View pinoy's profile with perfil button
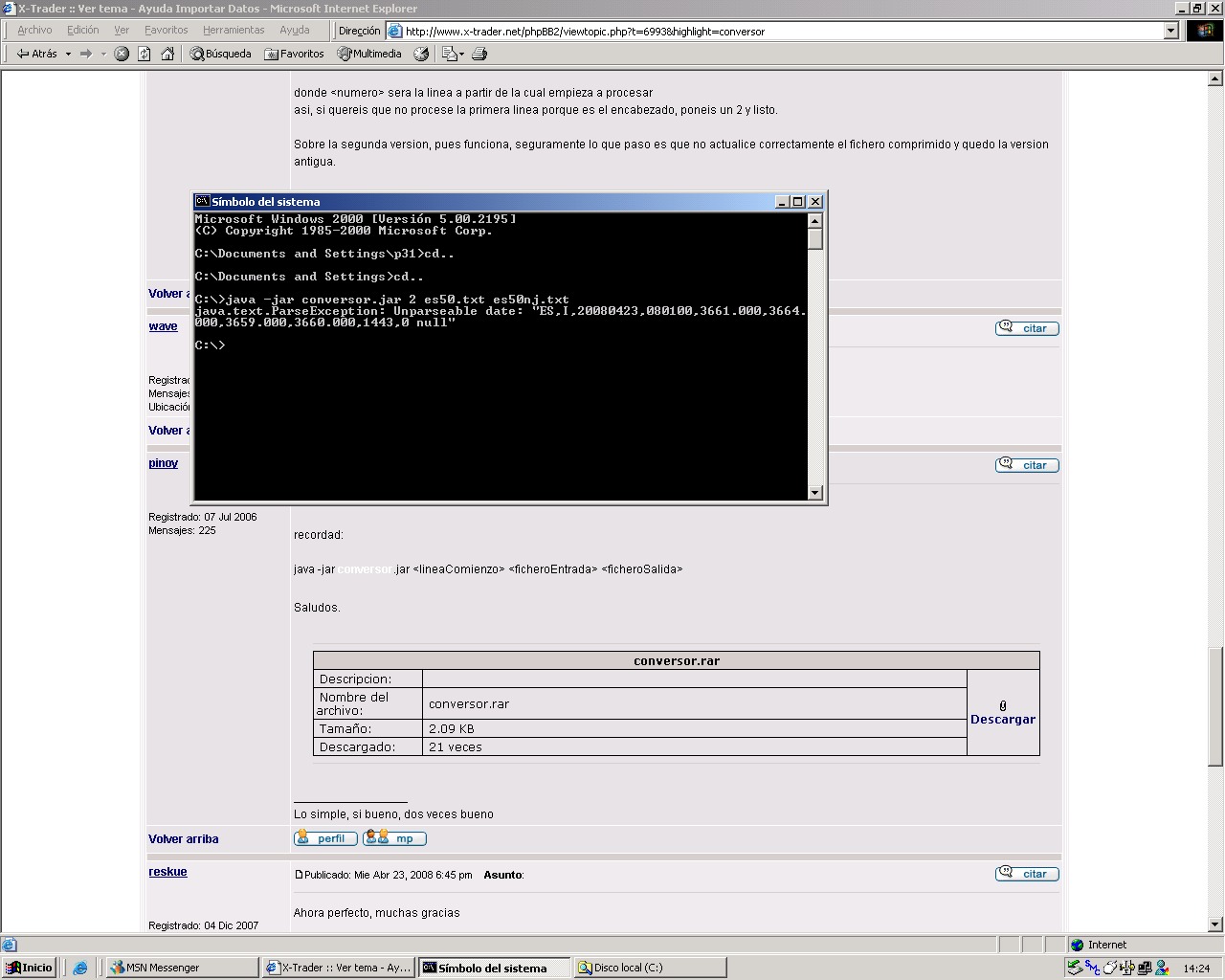Screen dimensions: 1225x980 click(x=325, y=838)
